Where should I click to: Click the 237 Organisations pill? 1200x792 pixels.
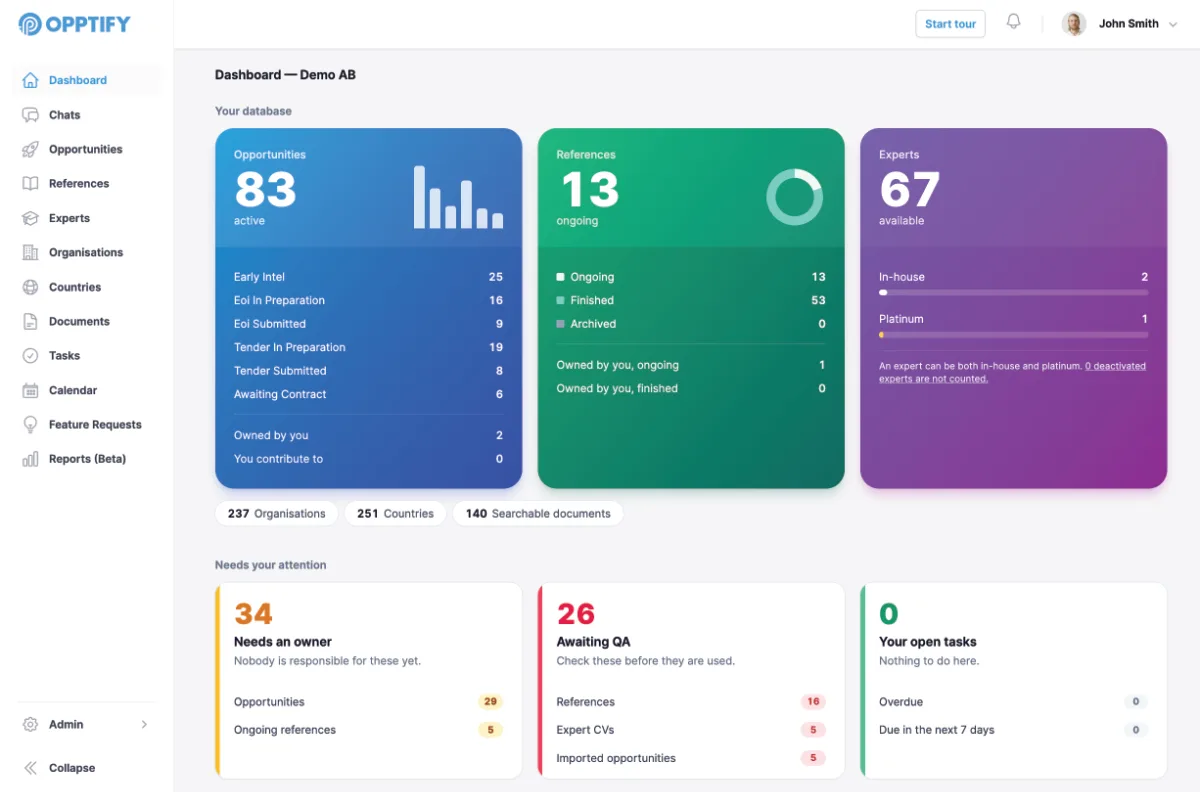[276, 514]
